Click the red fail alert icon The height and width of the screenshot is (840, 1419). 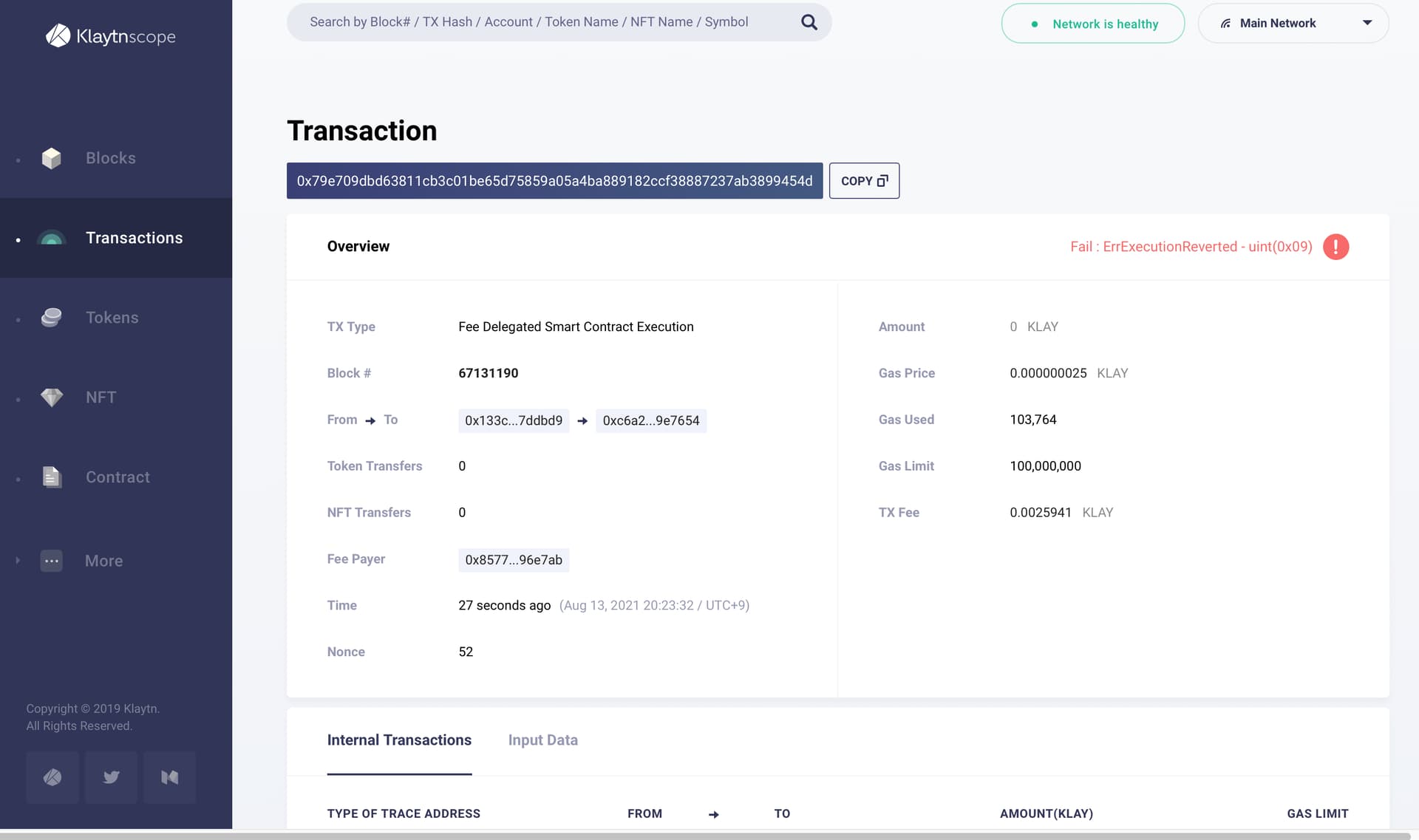(1335, 247)
